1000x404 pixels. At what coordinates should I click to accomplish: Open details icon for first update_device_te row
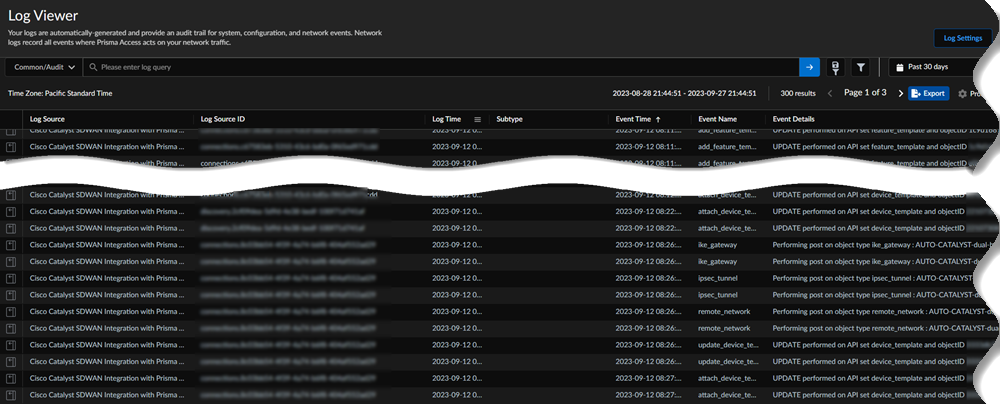pyautogui.click(x=11, y=346)
